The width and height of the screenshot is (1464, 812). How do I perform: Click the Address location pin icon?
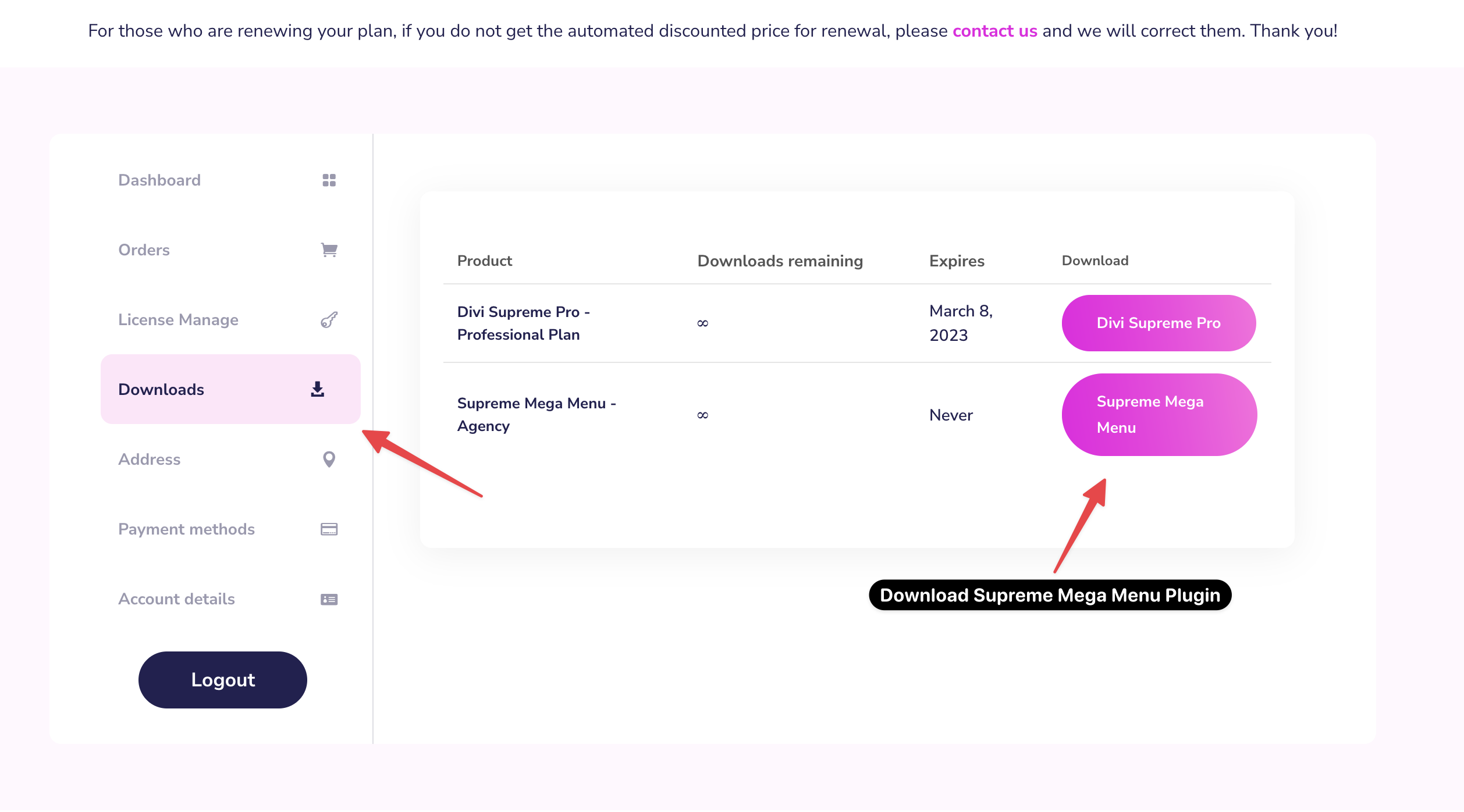[329, 460]
